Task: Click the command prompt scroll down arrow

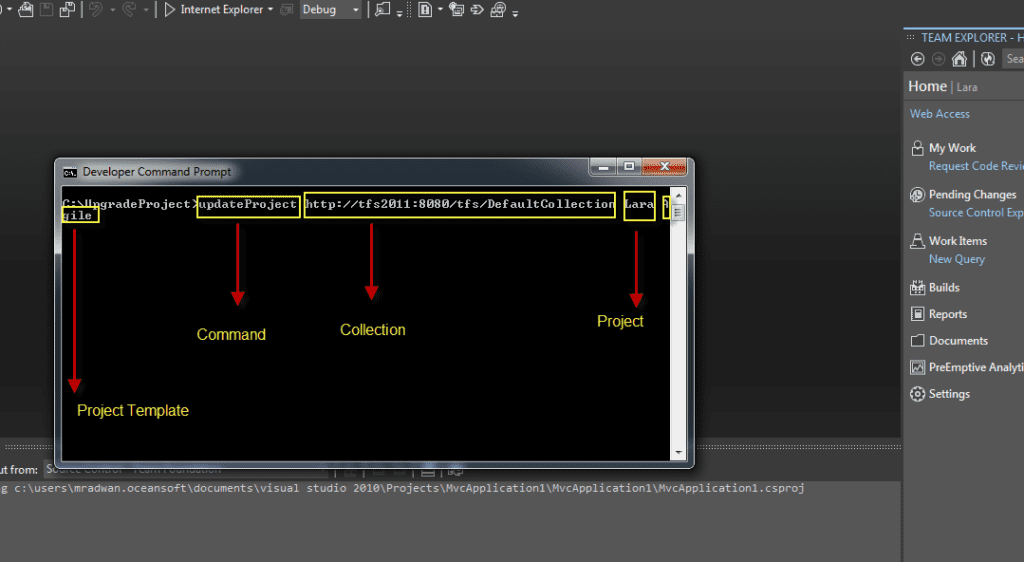Action: point(678,452)
